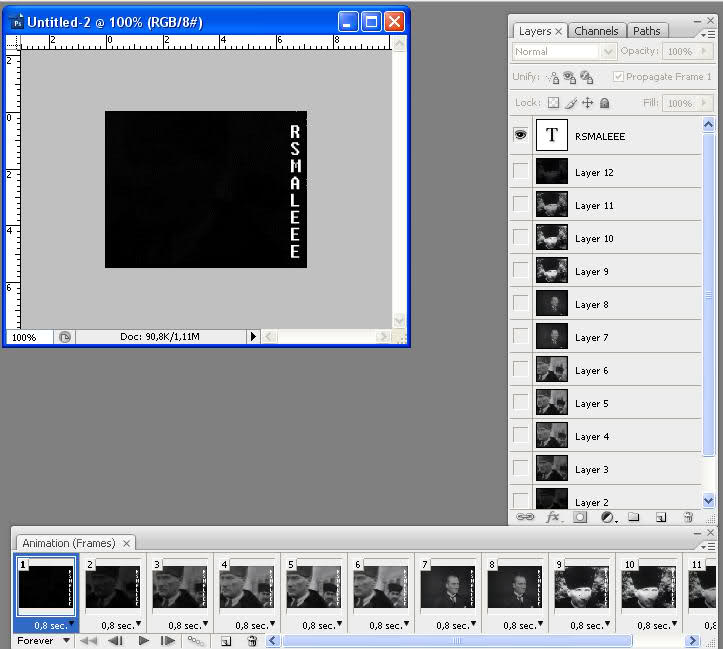
Task: Add a layer mask
Action: 580,517
